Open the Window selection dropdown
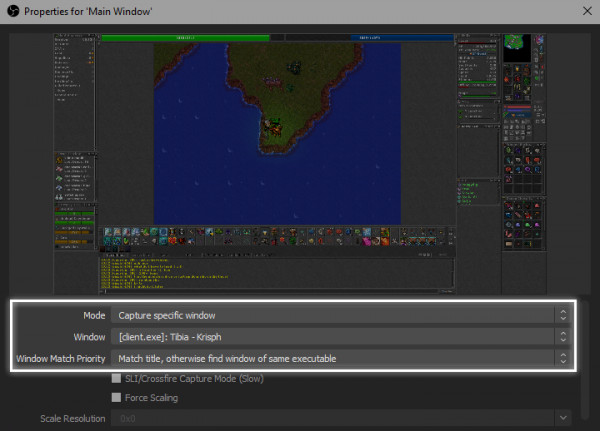This screenshot has width=600, height=431. coord(341,337)
